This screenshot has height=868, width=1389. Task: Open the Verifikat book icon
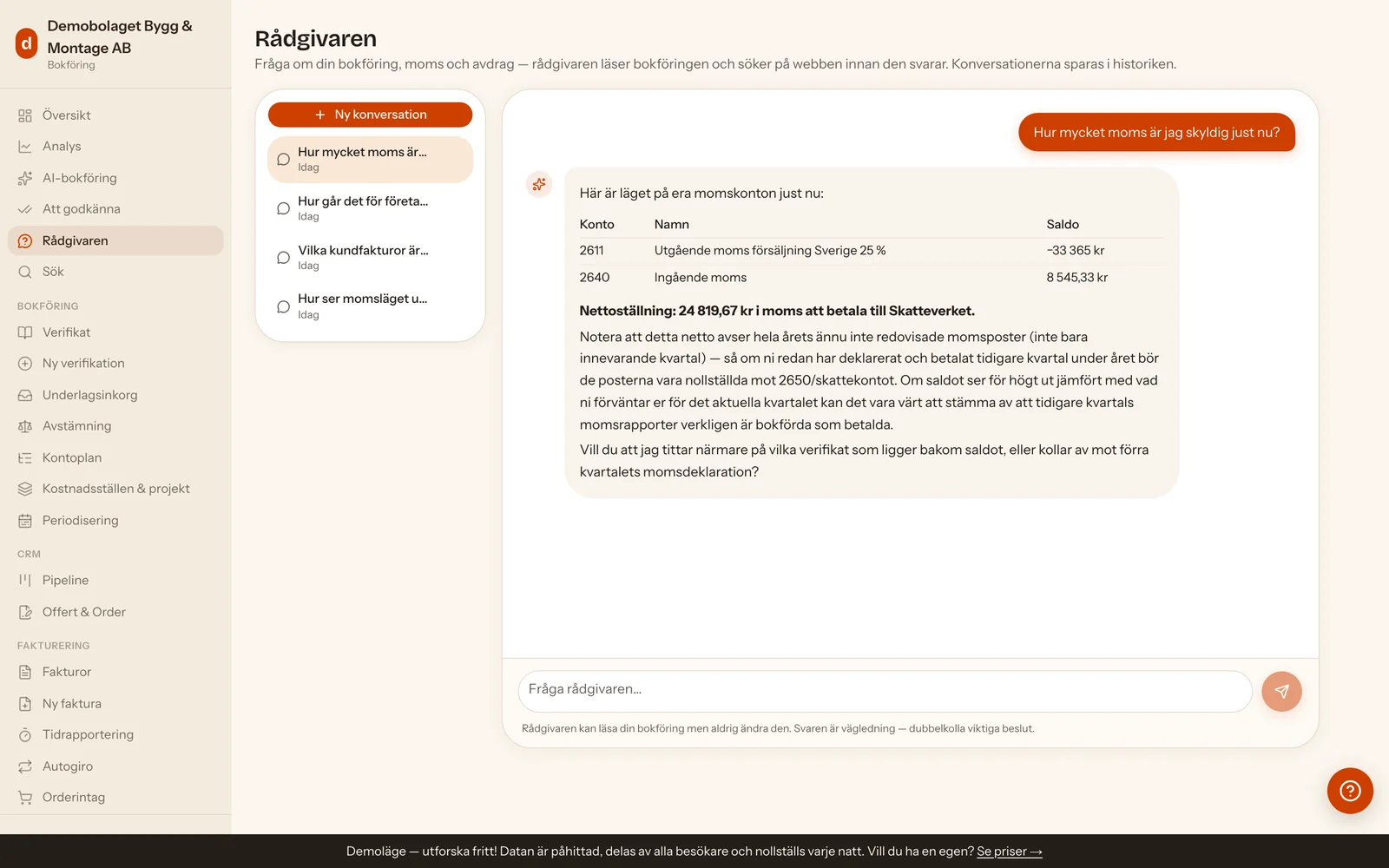25,332
